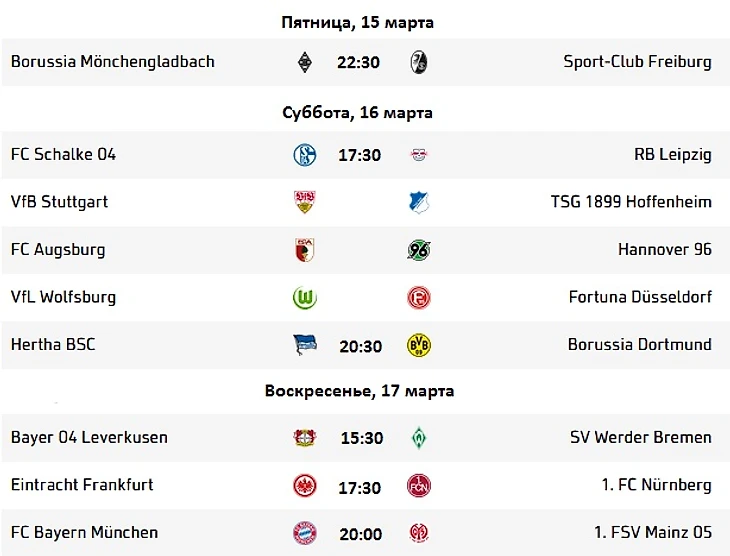Viewport: 730px width, 556px height.
Task: Select the Суббота, 16 марта date header
Action: tap(358, 113)
